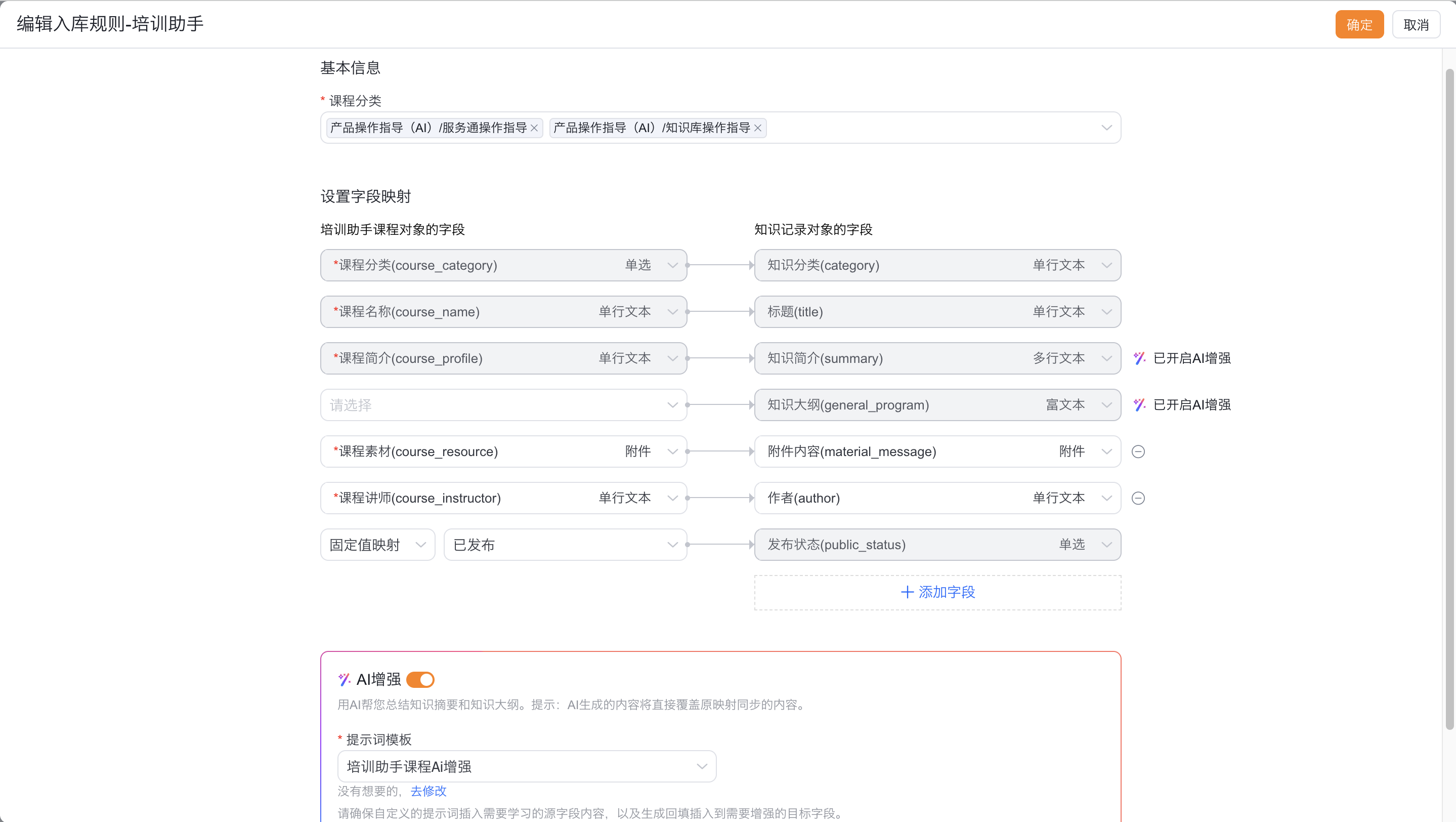Image resolution: width=1456 pixels, height=822 pixels.
Task: Open the course_category source field dropdown
Action: [x=503, y=265]
